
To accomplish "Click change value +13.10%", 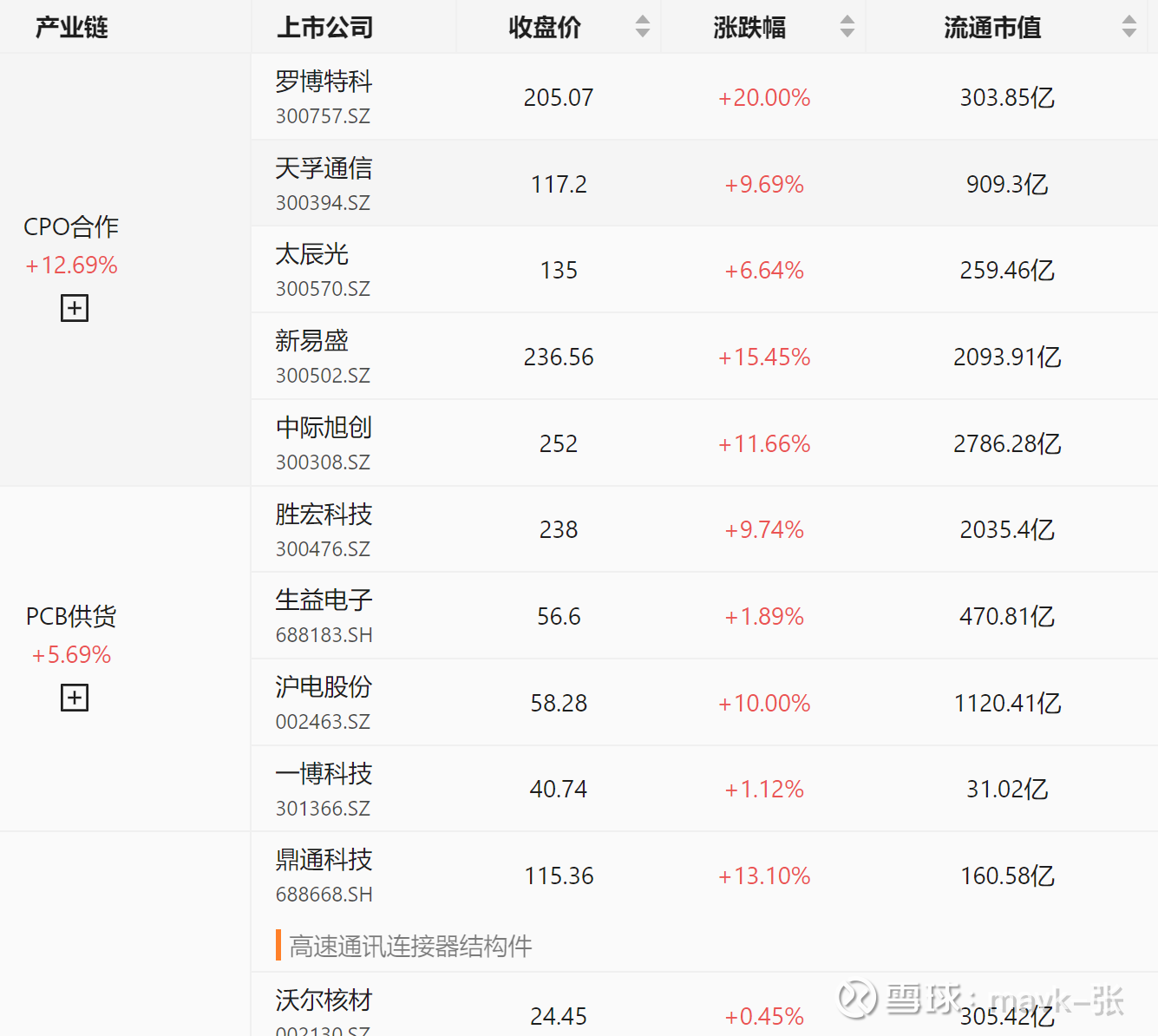I will pyautogui.click(x=764, y=876).
